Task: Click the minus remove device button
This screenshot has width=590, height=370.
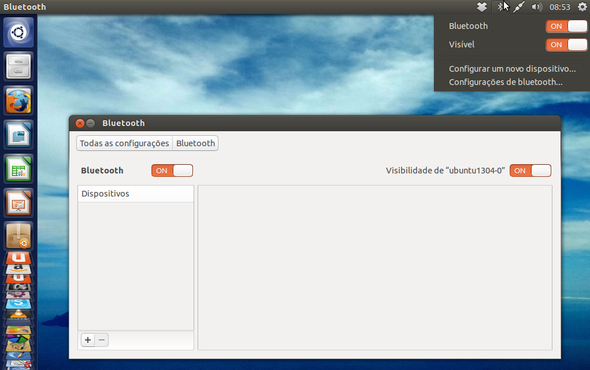Action: (102, 340)
